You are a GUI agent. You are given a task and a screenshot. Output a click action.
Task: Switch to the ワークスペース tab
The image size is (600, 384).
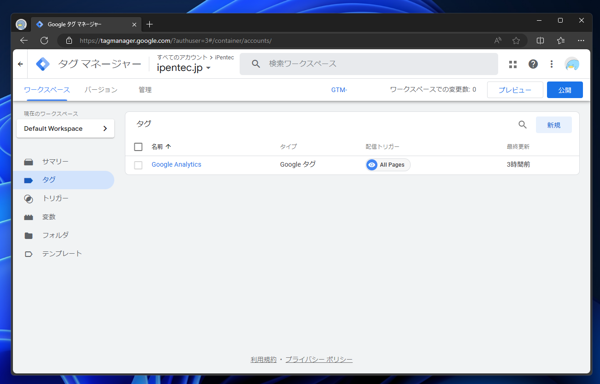47,90
